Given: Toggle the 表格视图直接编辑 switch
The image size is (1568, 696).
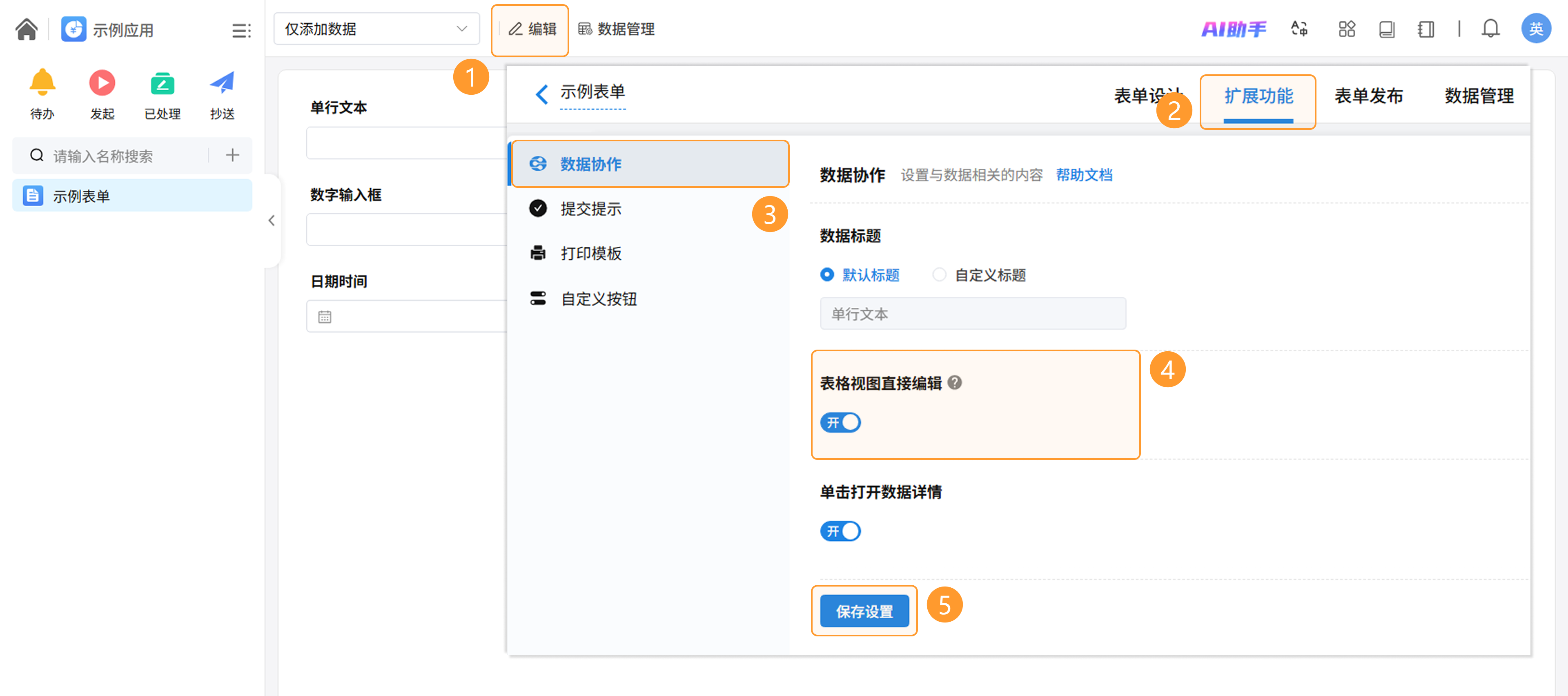Looking at the screenshot, I should pos(840,422).
